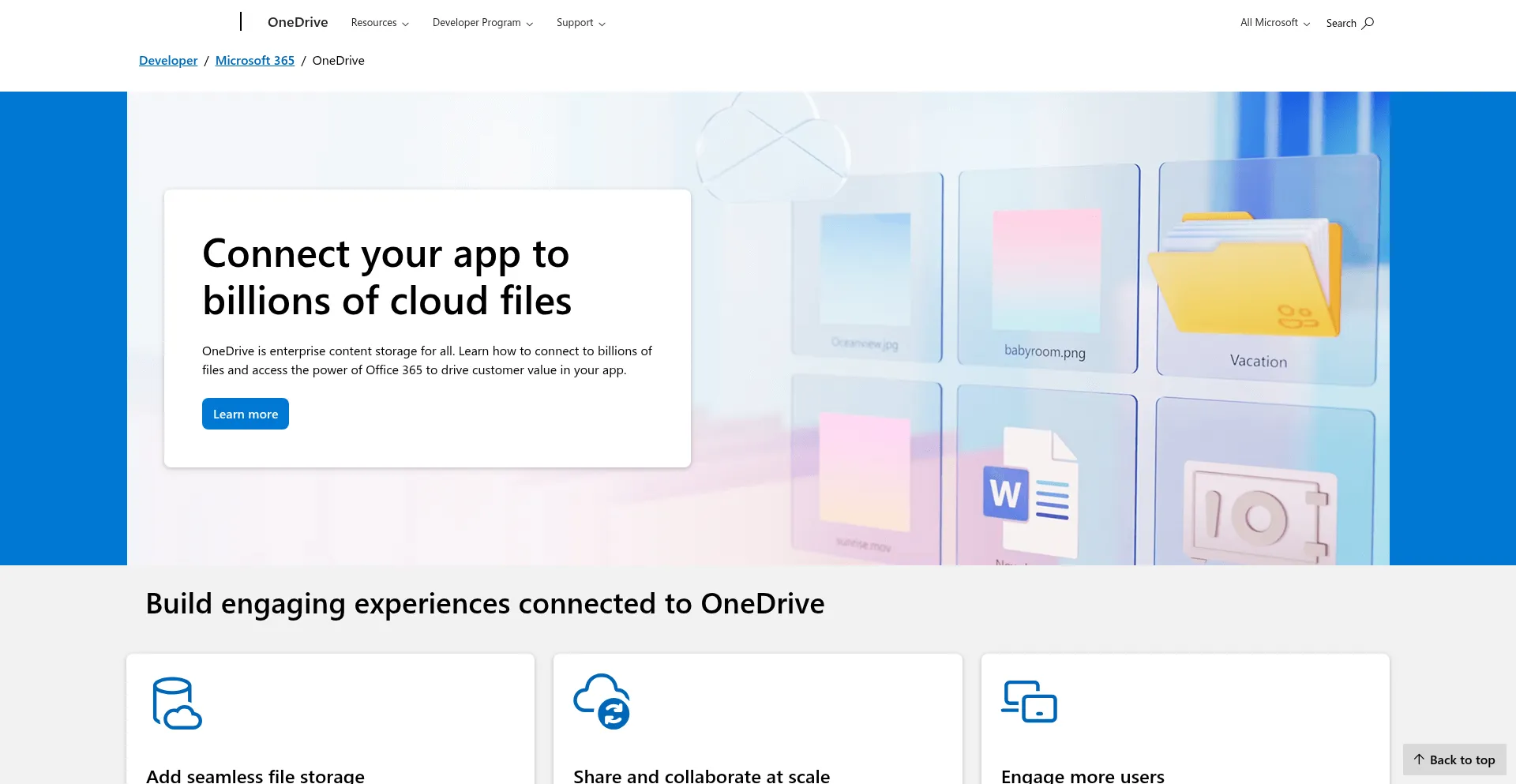The width and height of the screenshot is (1516, 784).
Task: Click the cloud sharing icon above collaborate card
Action: [x=602, y=702]
